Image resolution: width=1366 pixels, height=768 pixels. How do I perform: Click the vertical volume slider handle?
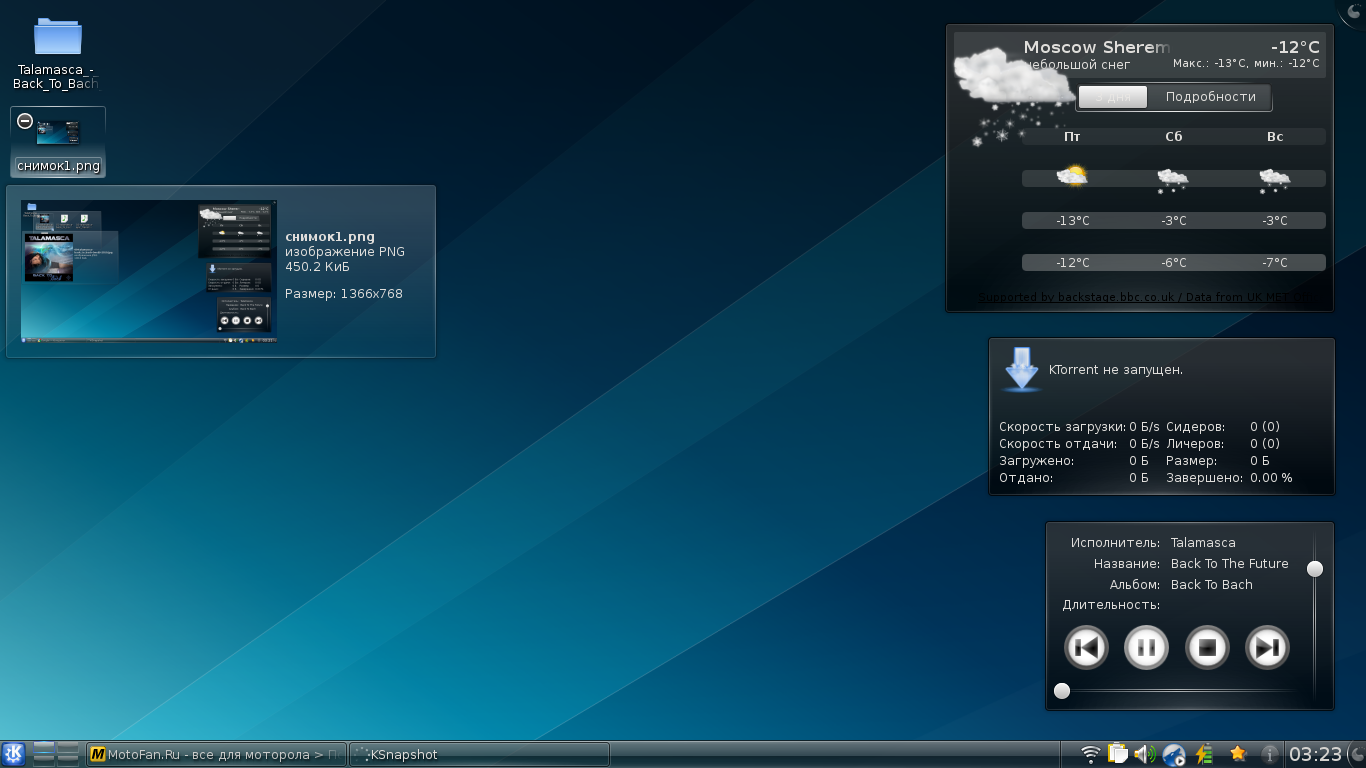tap(1315, 568)
